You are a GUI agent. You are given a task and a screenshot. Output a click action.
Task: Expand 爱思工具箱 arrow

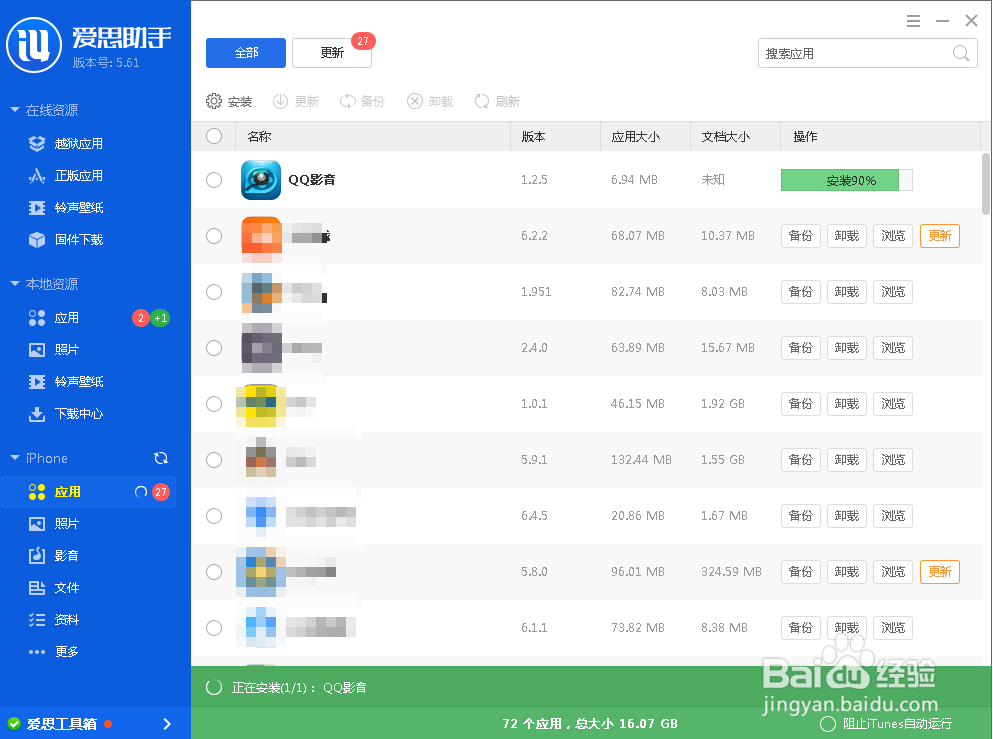click(167, 724)
